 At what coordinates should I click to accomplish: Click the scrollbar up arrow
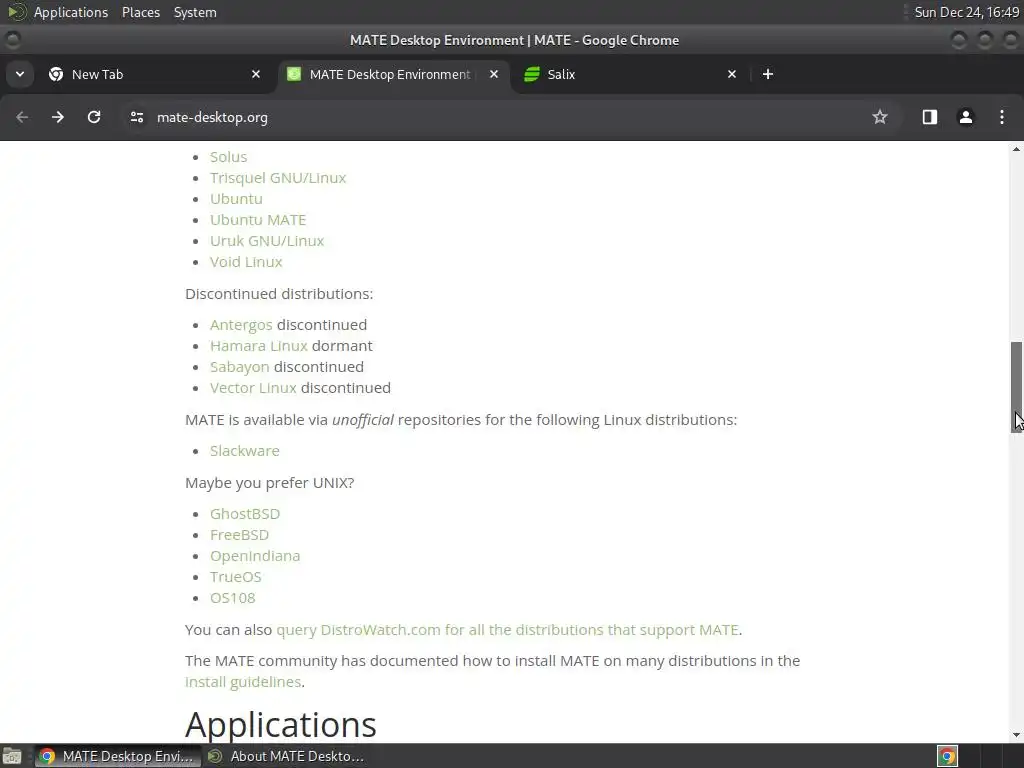click(1016, 149)
